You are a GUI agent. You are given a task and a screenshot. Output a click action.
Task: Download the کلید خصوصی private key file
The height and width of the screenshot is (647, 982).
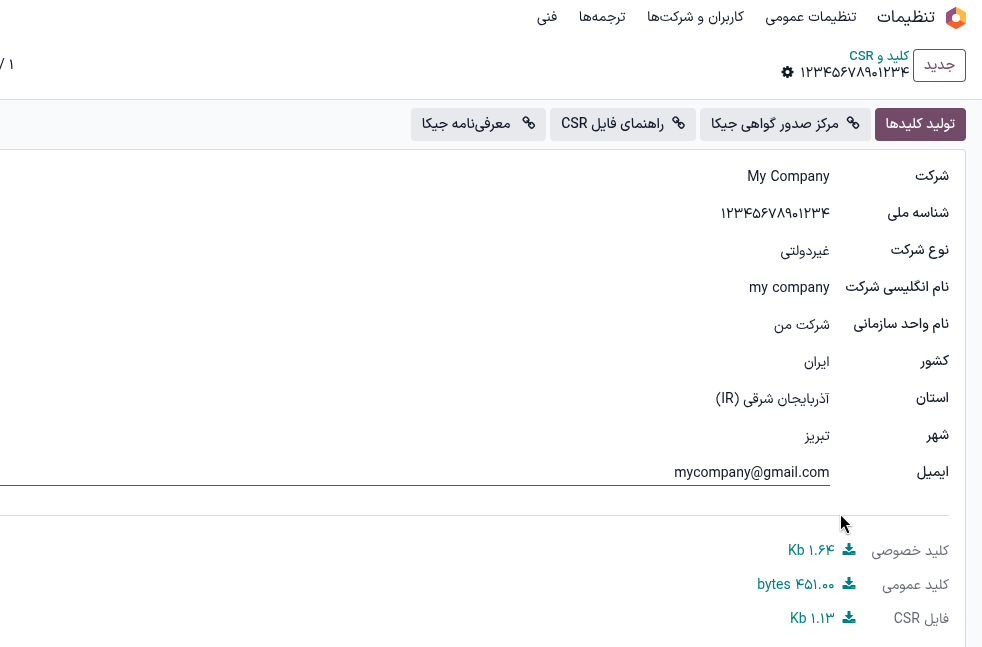[x=848, y=549]
